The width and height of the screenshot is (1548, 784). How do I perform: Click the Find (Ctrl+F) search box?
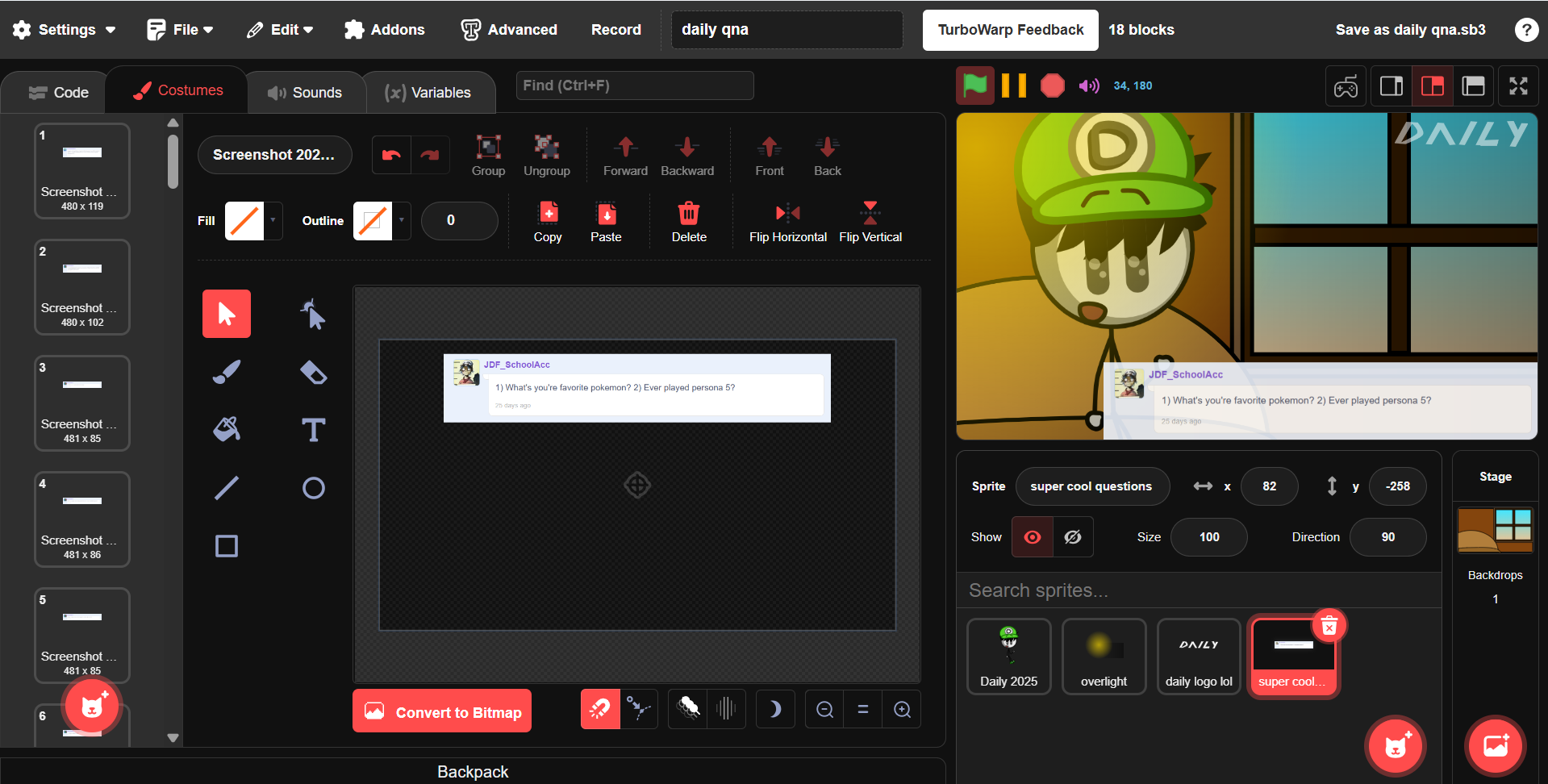pos(635,85)
